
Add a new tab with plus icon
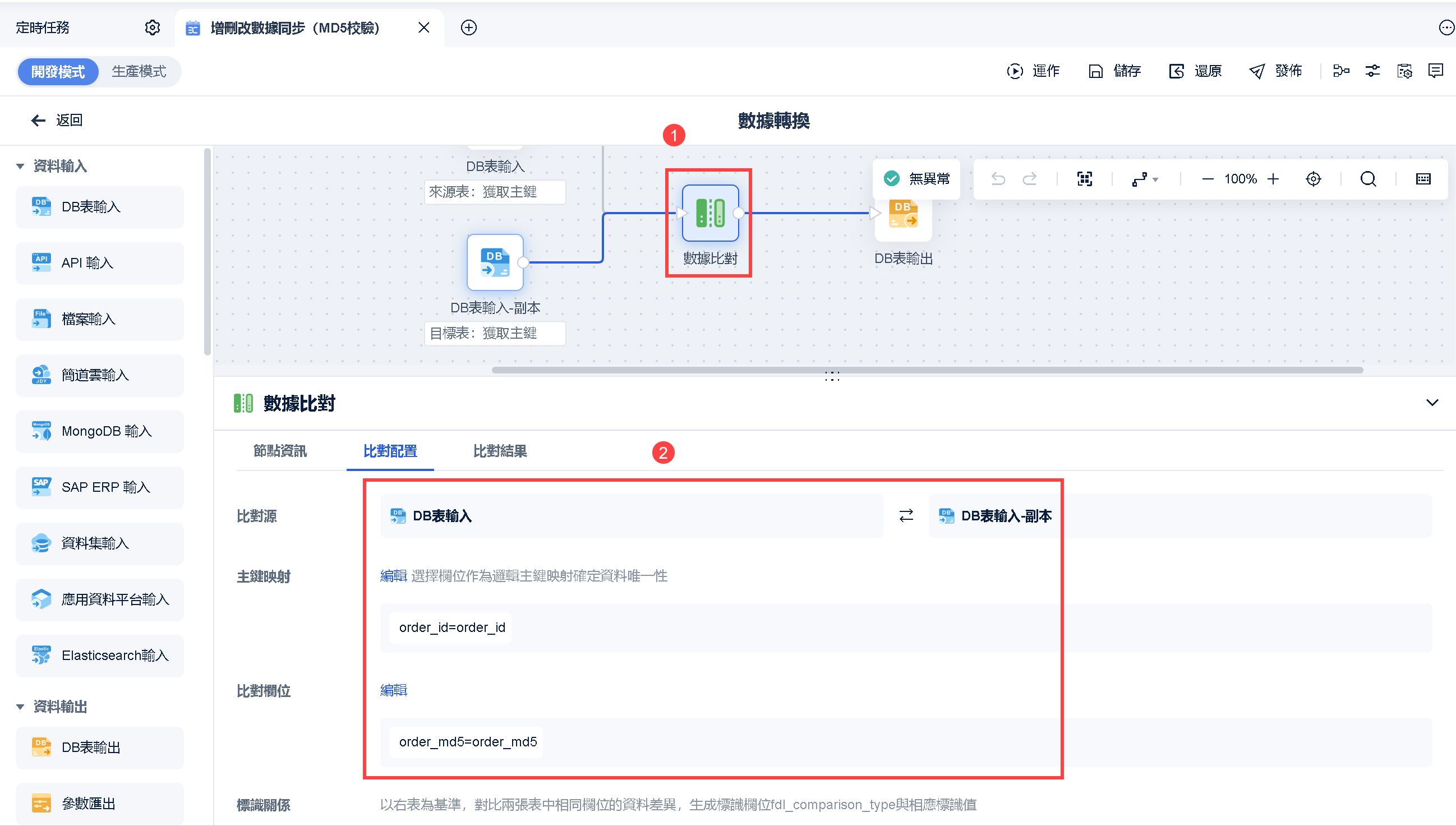point(469,27)
